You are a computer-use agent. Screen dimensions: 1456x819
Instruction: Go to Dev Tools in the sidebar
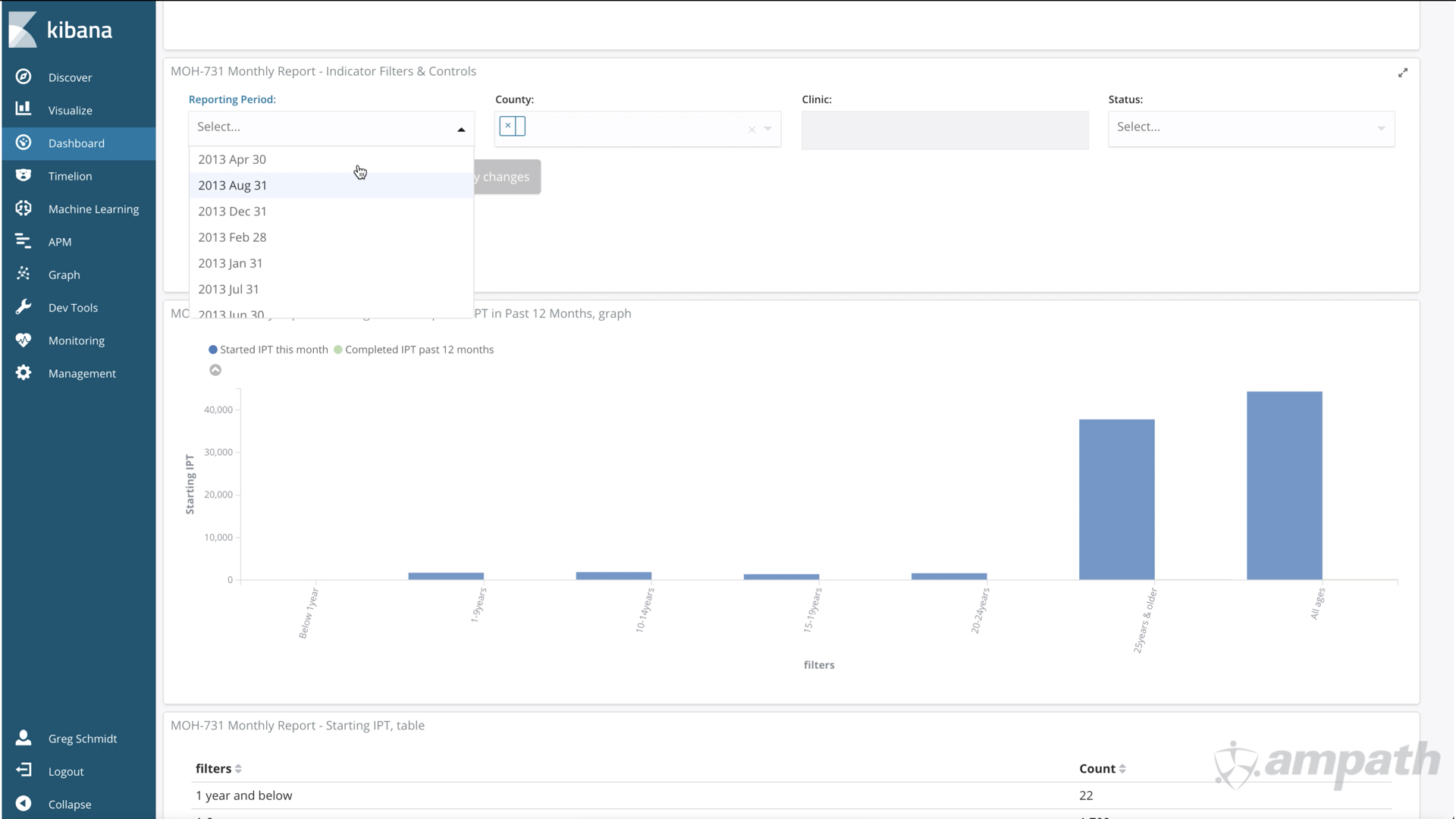click(73, 307)
